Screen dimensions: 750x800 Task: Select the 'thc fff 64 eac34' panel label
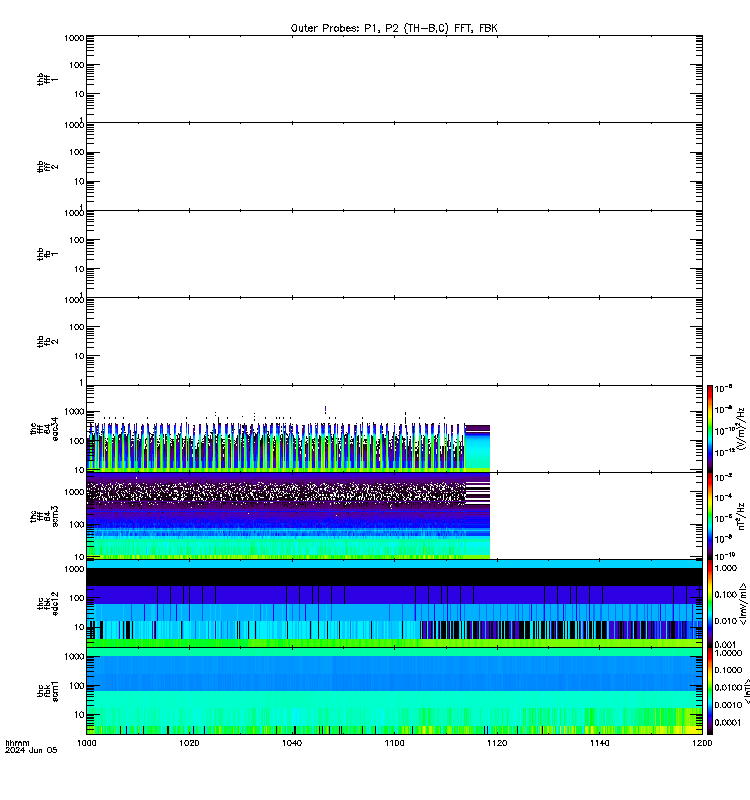(44, 429)
